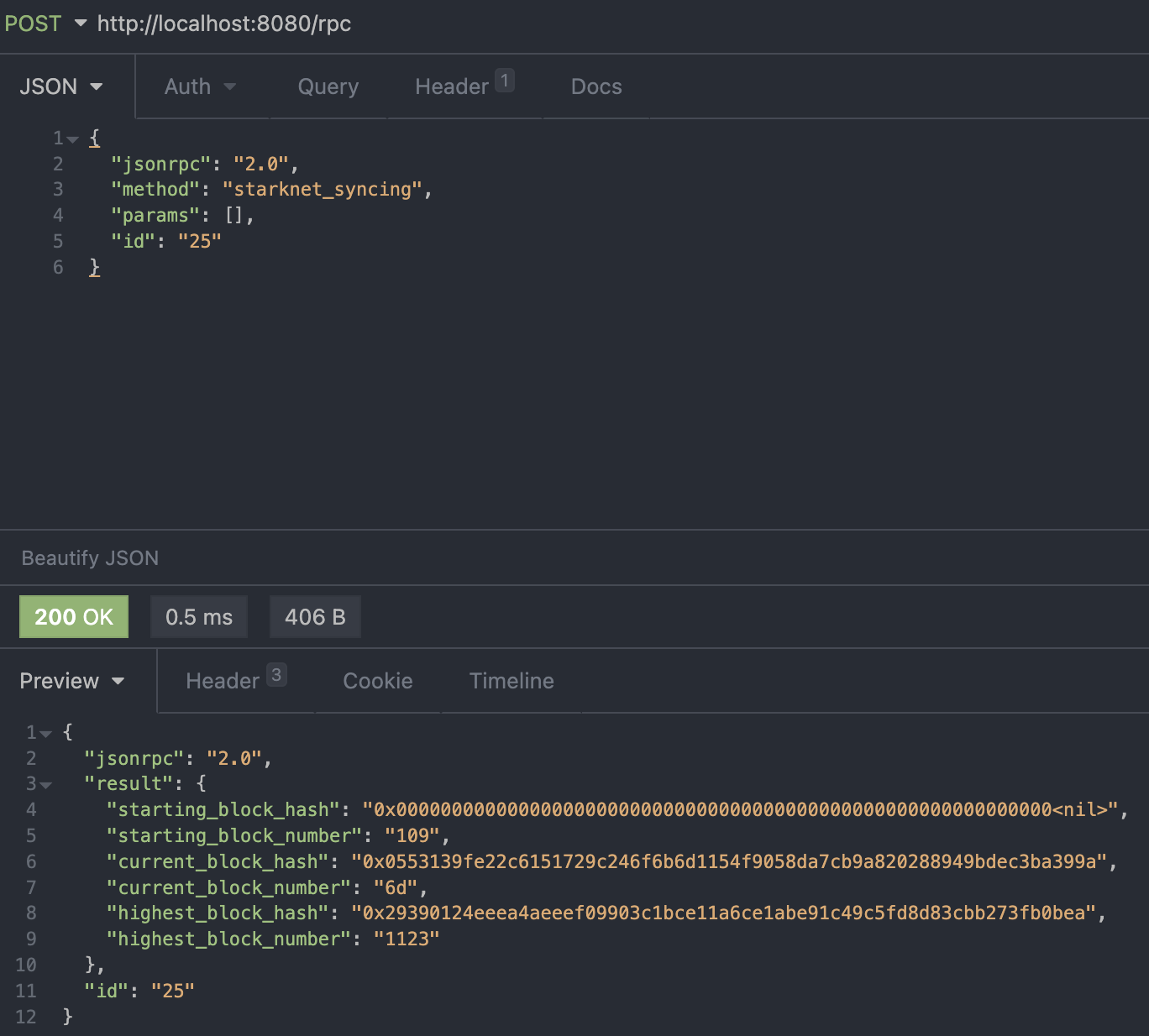Click the highest_block_hash value 0x29390124...
Image resolution: width=1149 pixels, height=1036 pixels.
tap(724, 913)
